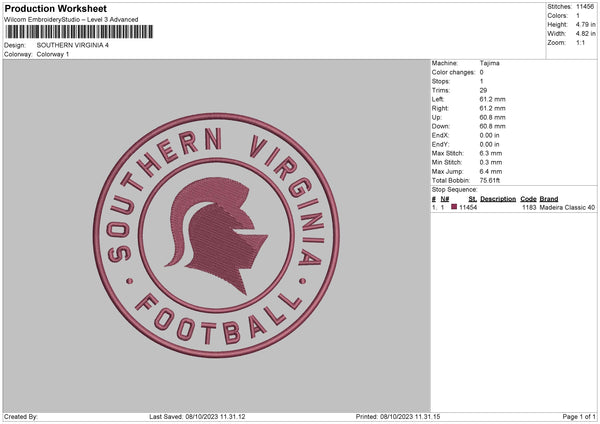This screenshot has width=600, height=424.
Task: Click the 'Code' column header
Action: 528,199
